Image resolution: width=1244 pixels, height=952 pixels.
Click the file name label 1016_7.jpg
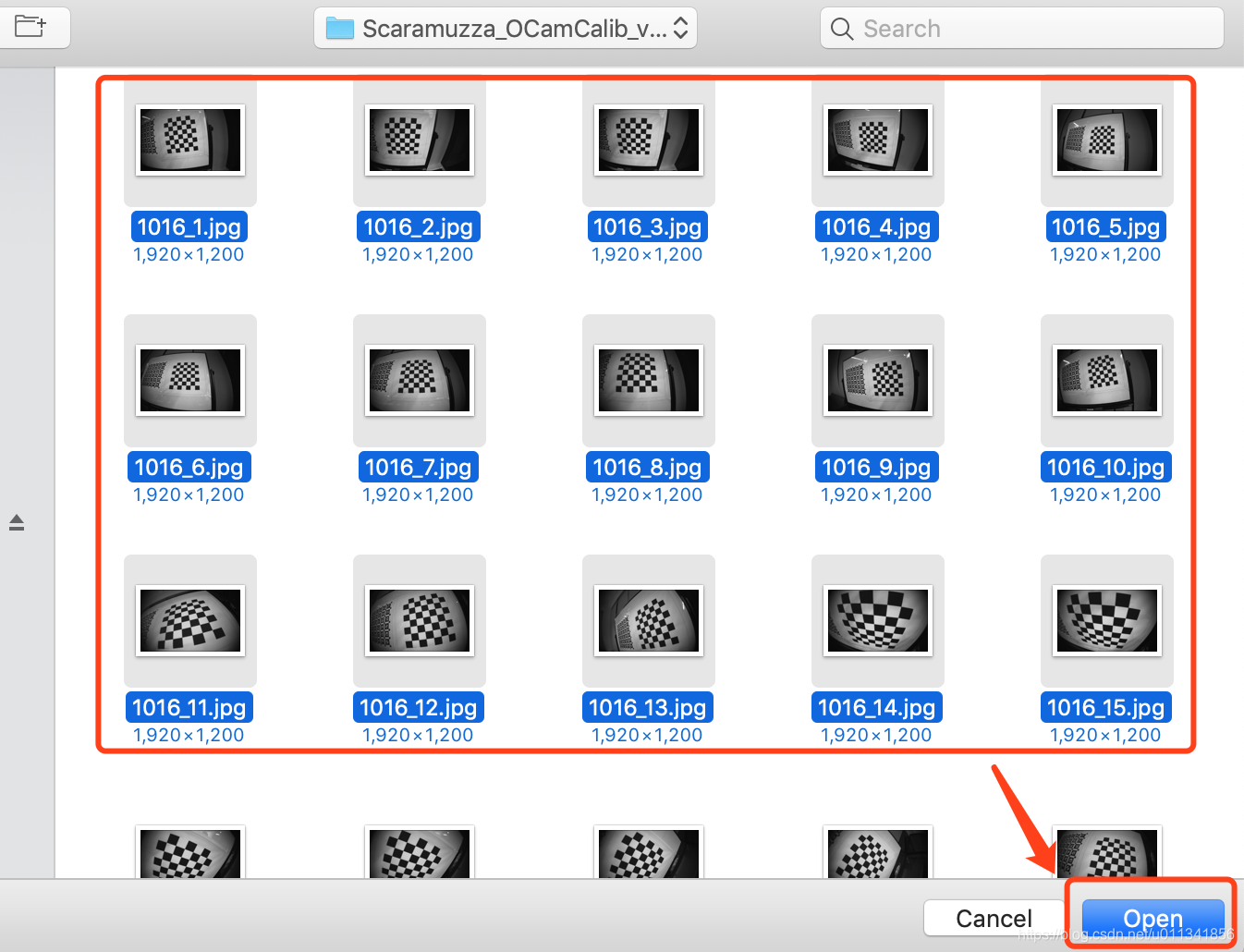coord(418,467)
